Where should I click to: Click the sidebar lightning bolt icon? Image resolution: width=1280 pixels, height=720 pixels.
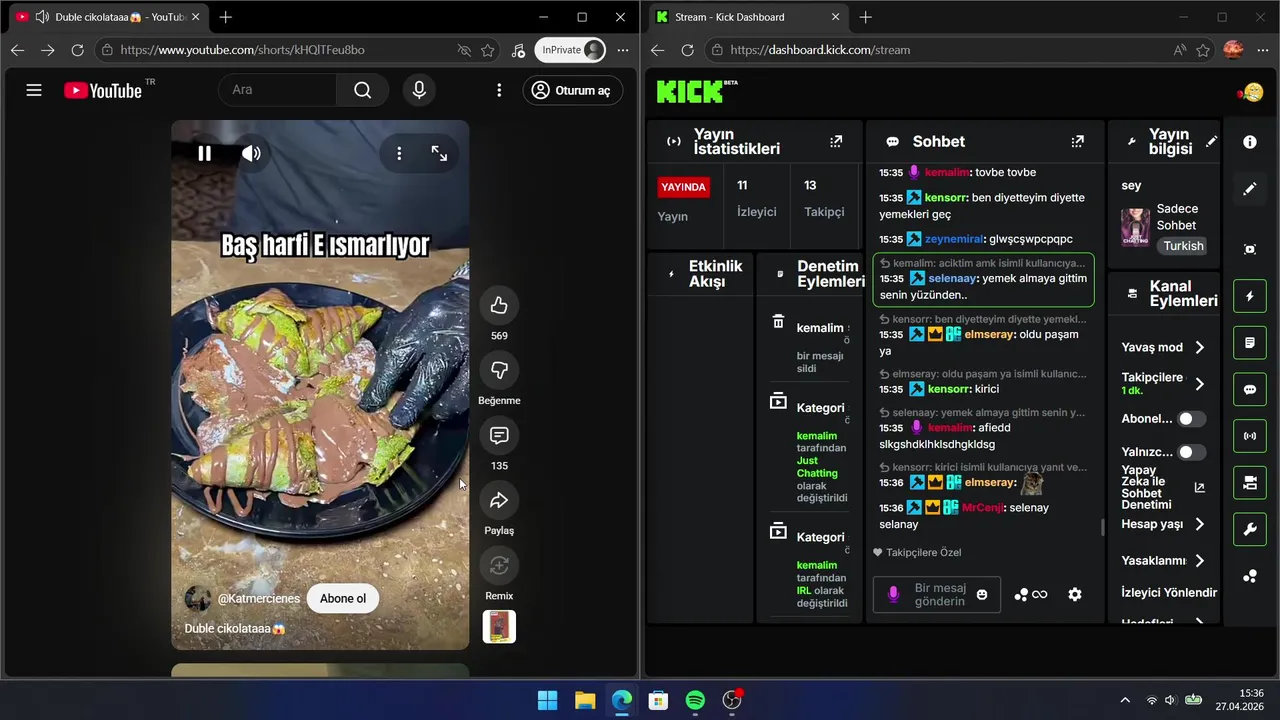[x=1250, y=296]
